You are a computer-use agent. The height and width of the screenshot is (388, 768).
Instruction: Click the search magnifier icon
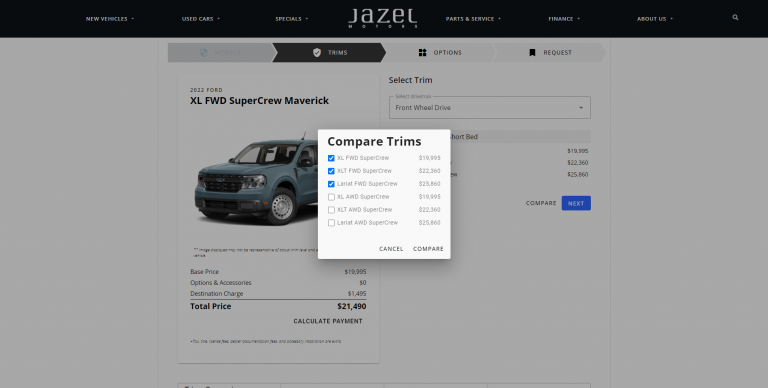click(735, 18)
